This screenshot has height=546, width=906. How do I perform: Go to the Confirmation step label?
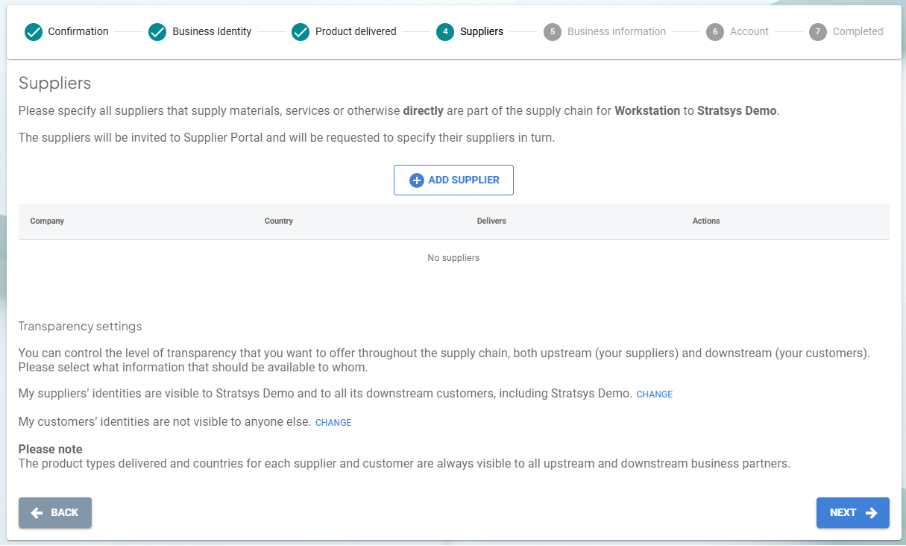pyautogui.click(x=78, y=32)
